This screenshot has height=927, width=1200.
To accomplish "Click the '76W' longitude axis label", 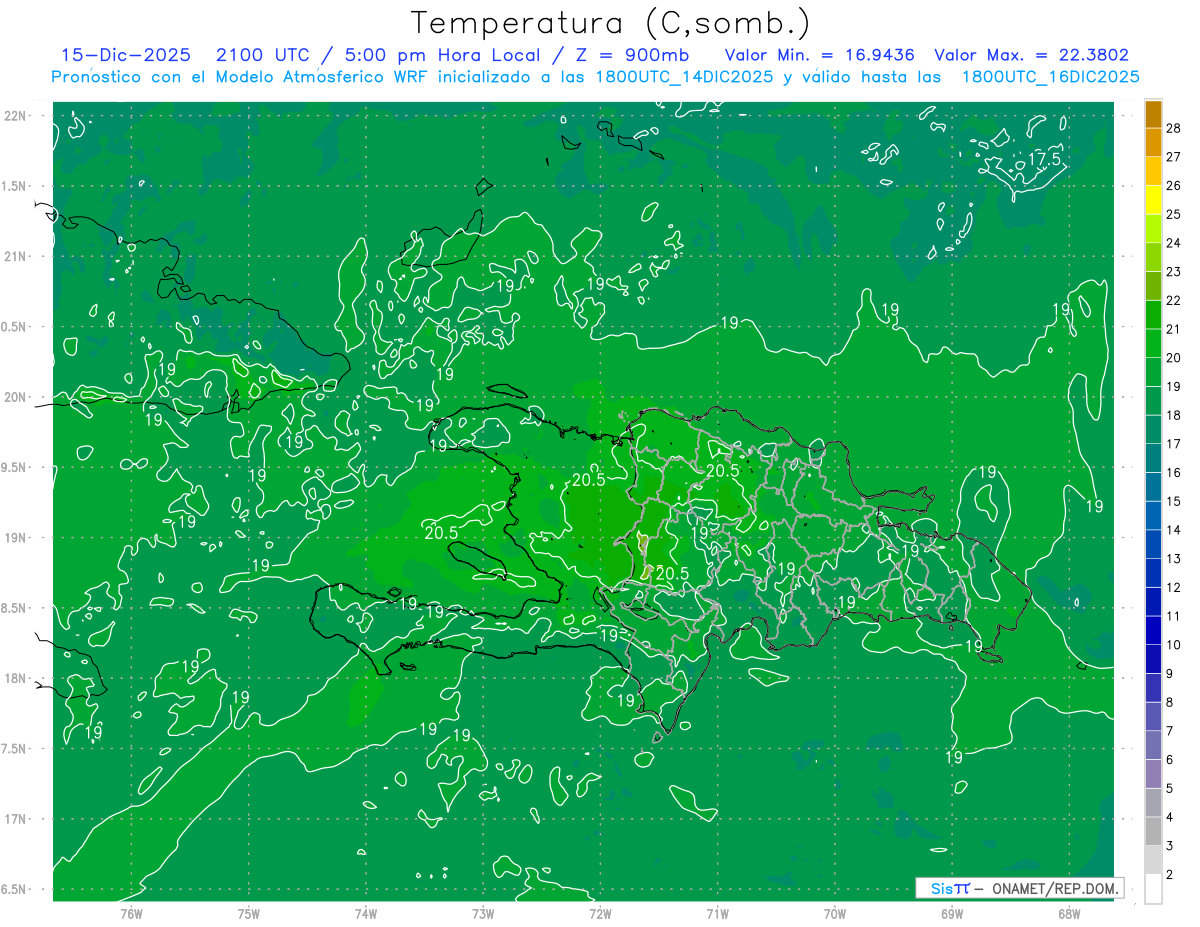I will click(x=131, y=913).
